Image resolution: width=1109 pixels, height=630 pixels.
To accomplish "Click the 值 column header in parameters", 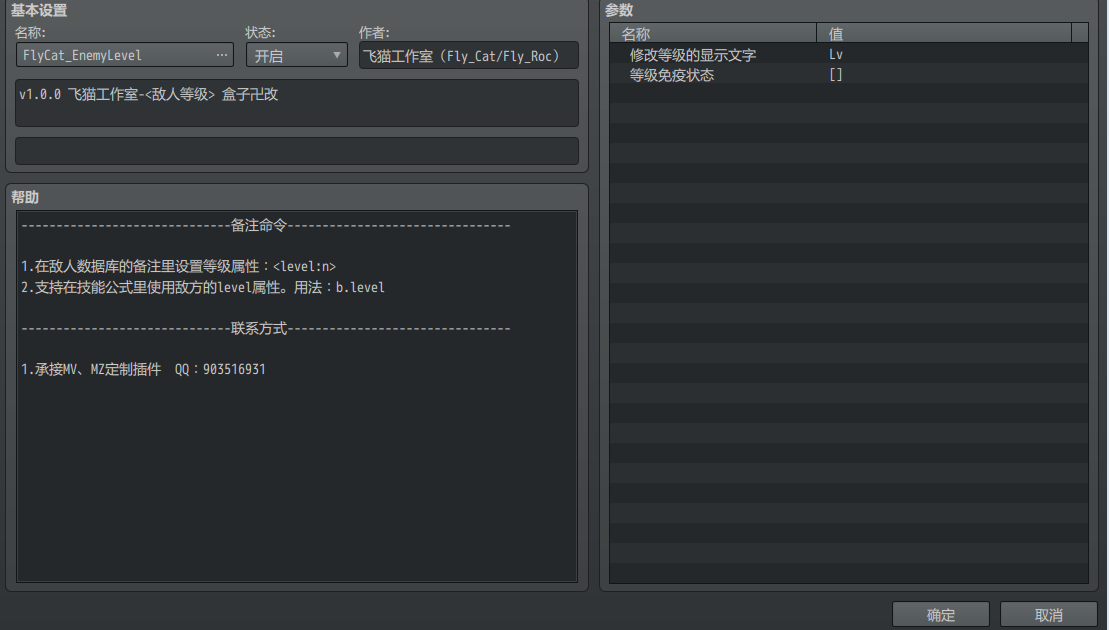I will (944, 33).
